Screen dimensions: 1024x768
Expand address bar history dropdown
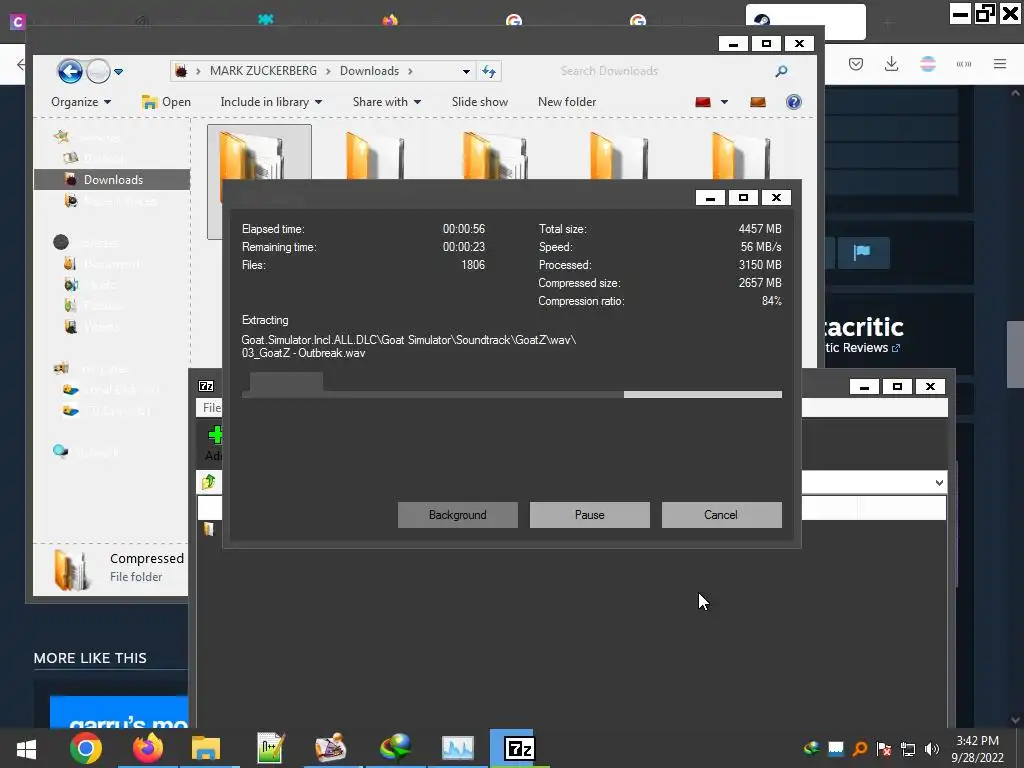click(x=466, y=71)
